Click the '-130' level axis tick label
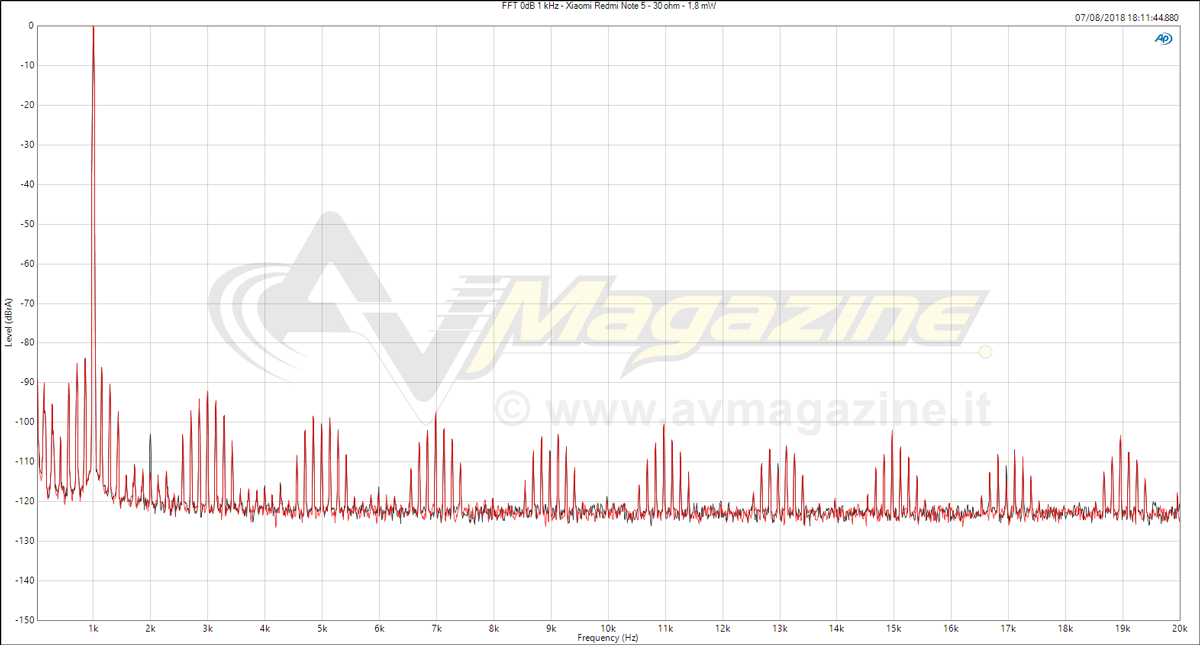 pyautogui.click(x=25, y=540)
